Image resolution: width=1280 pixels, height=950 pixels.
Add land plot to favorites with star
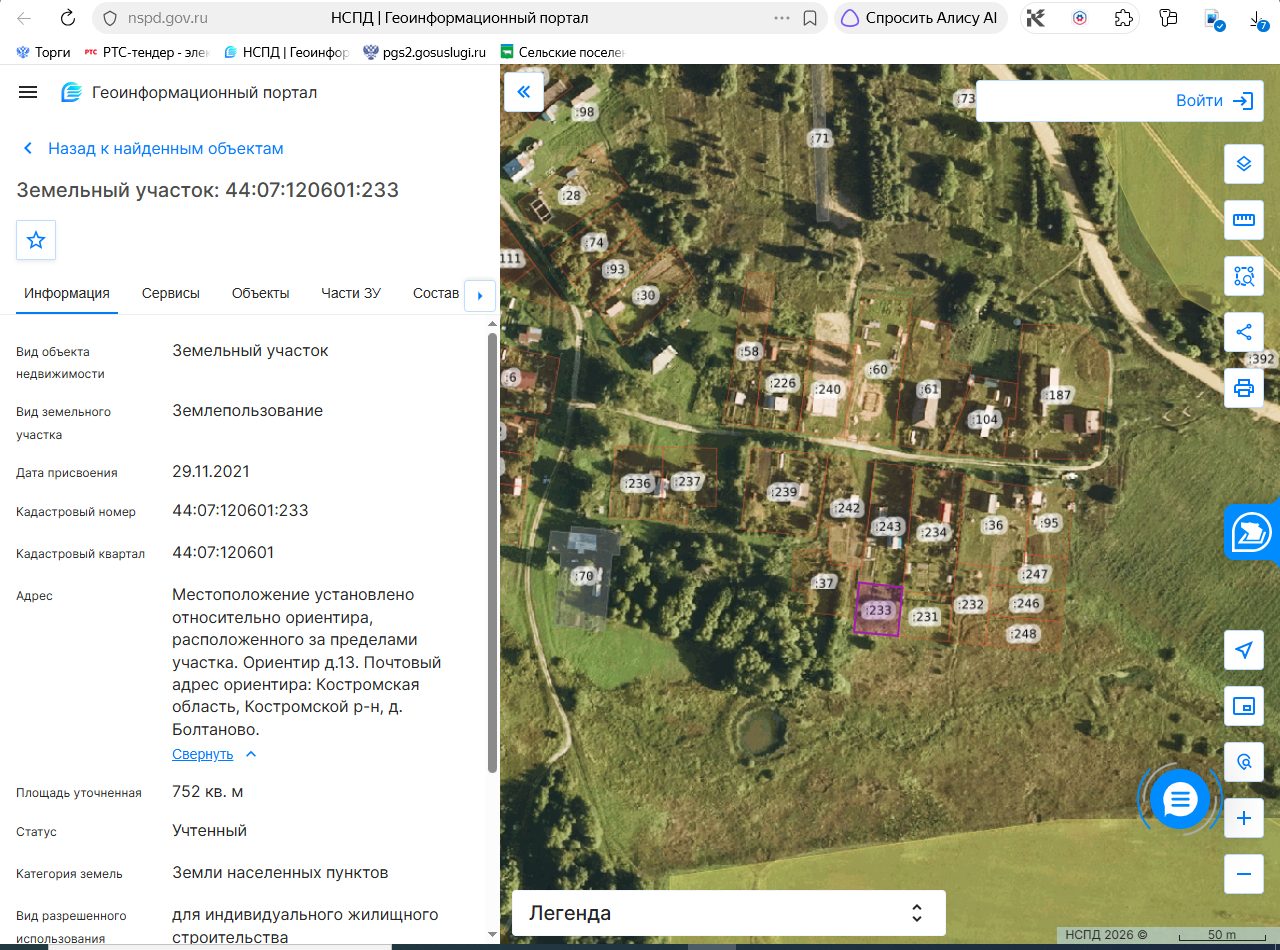click(x=36, y=240)
